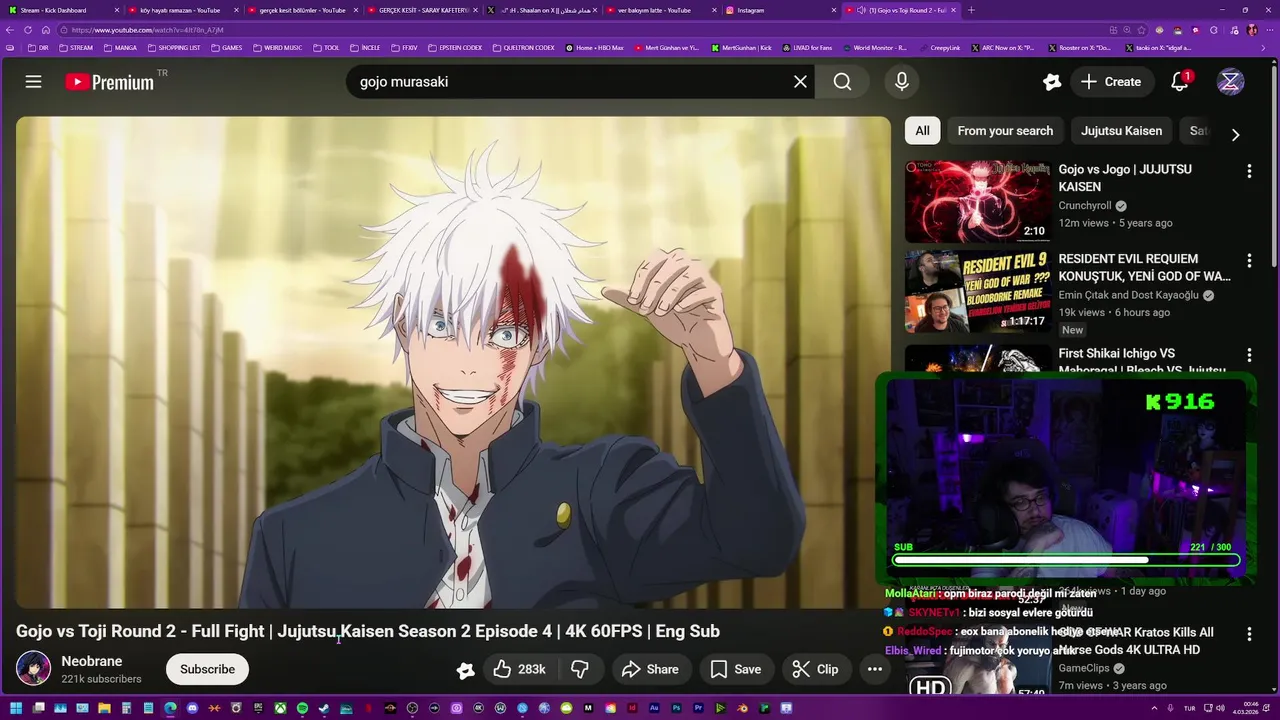Open Resident Evil 9 video thumbnail
Viewport: 1280px width, 720px height.
coord(977,291)
